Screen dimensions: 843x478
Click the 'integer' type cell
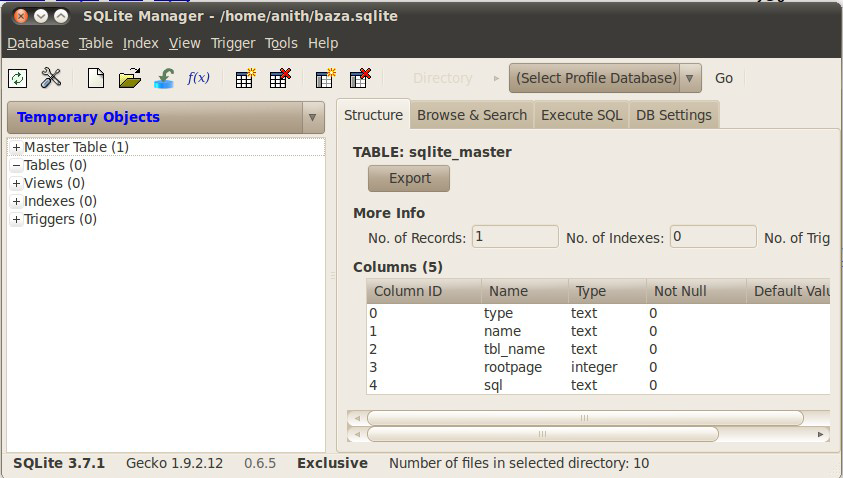click(594, 367)
